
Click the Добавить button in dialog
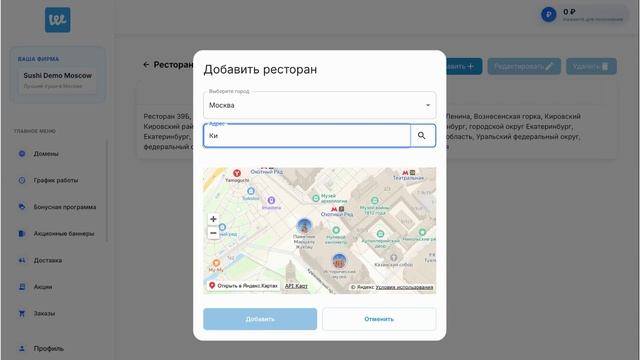point(260,319)
